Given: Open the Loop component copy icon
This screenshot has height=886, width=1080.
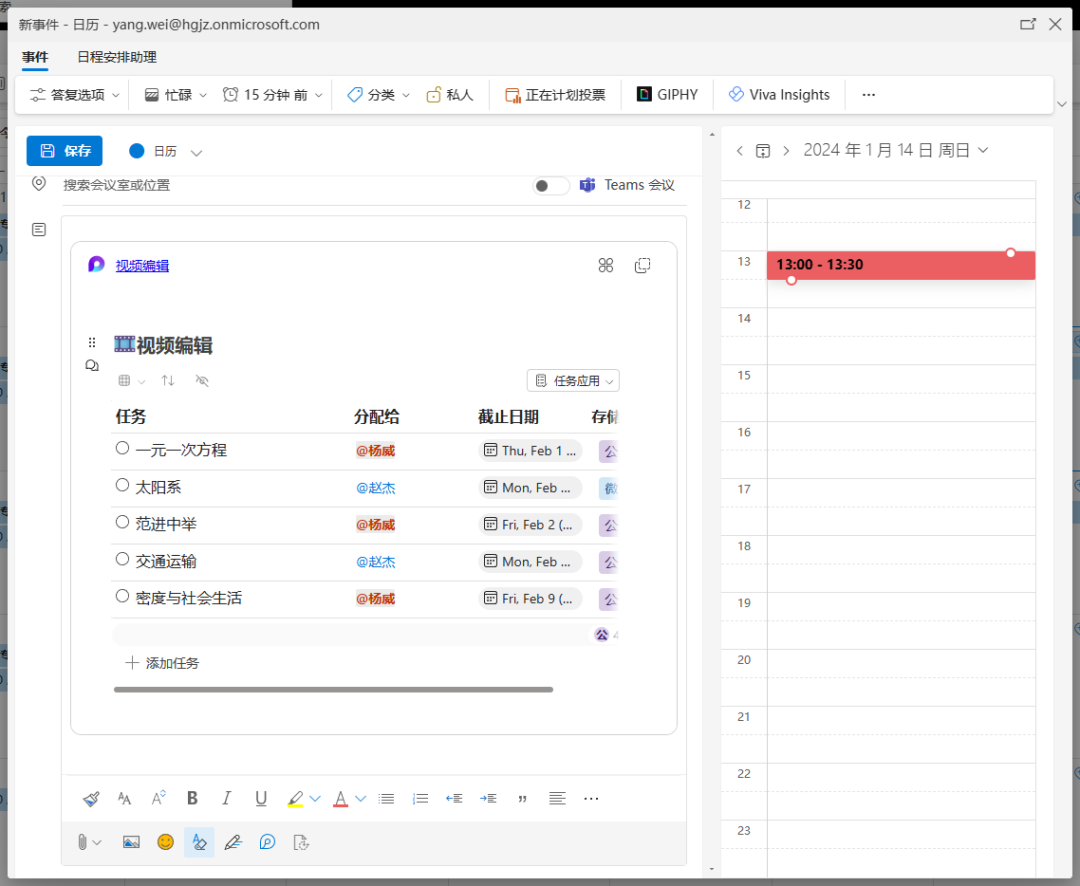Looking at the screenshot, I should click(642, 265).
